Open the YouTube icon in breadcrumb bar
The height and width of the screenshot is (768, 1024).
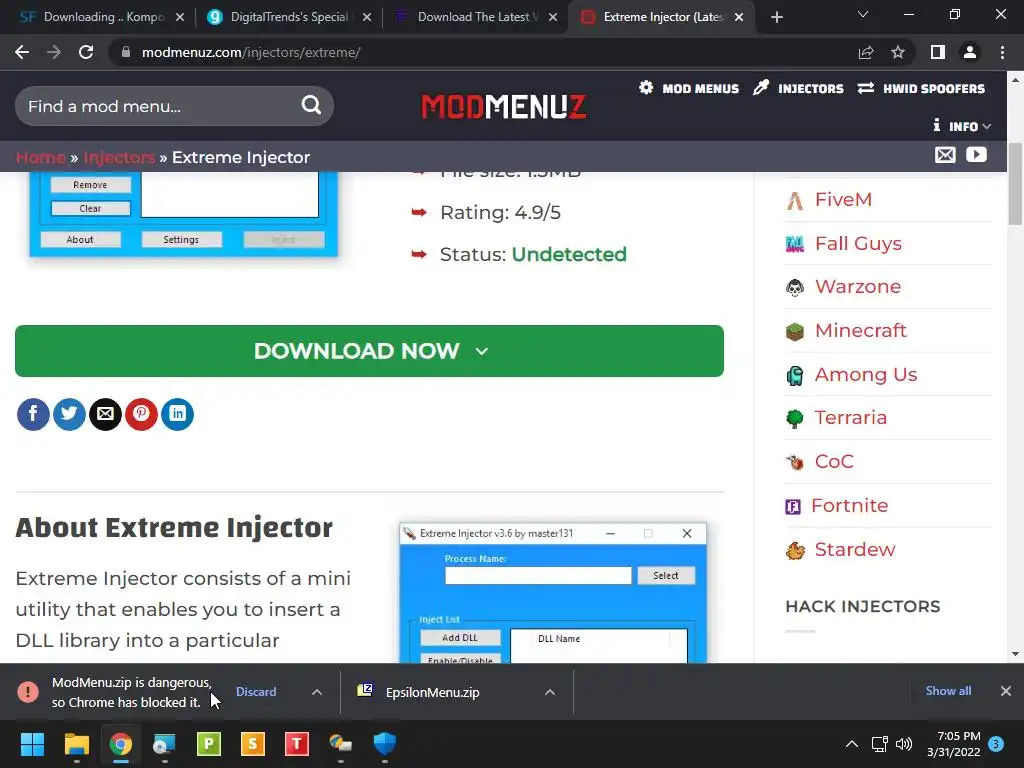pos(976,155)
